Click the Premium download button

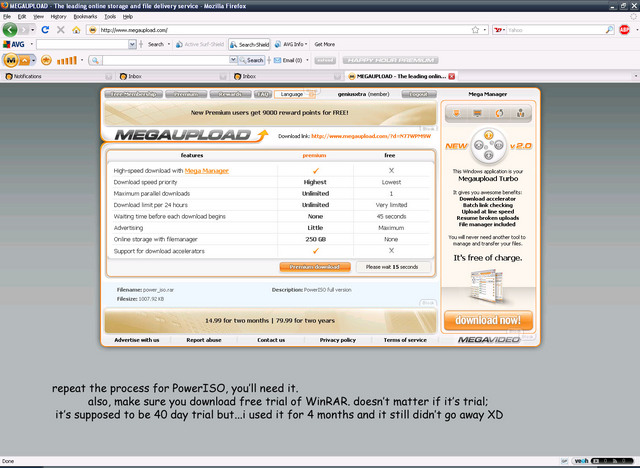pos(315,267)
